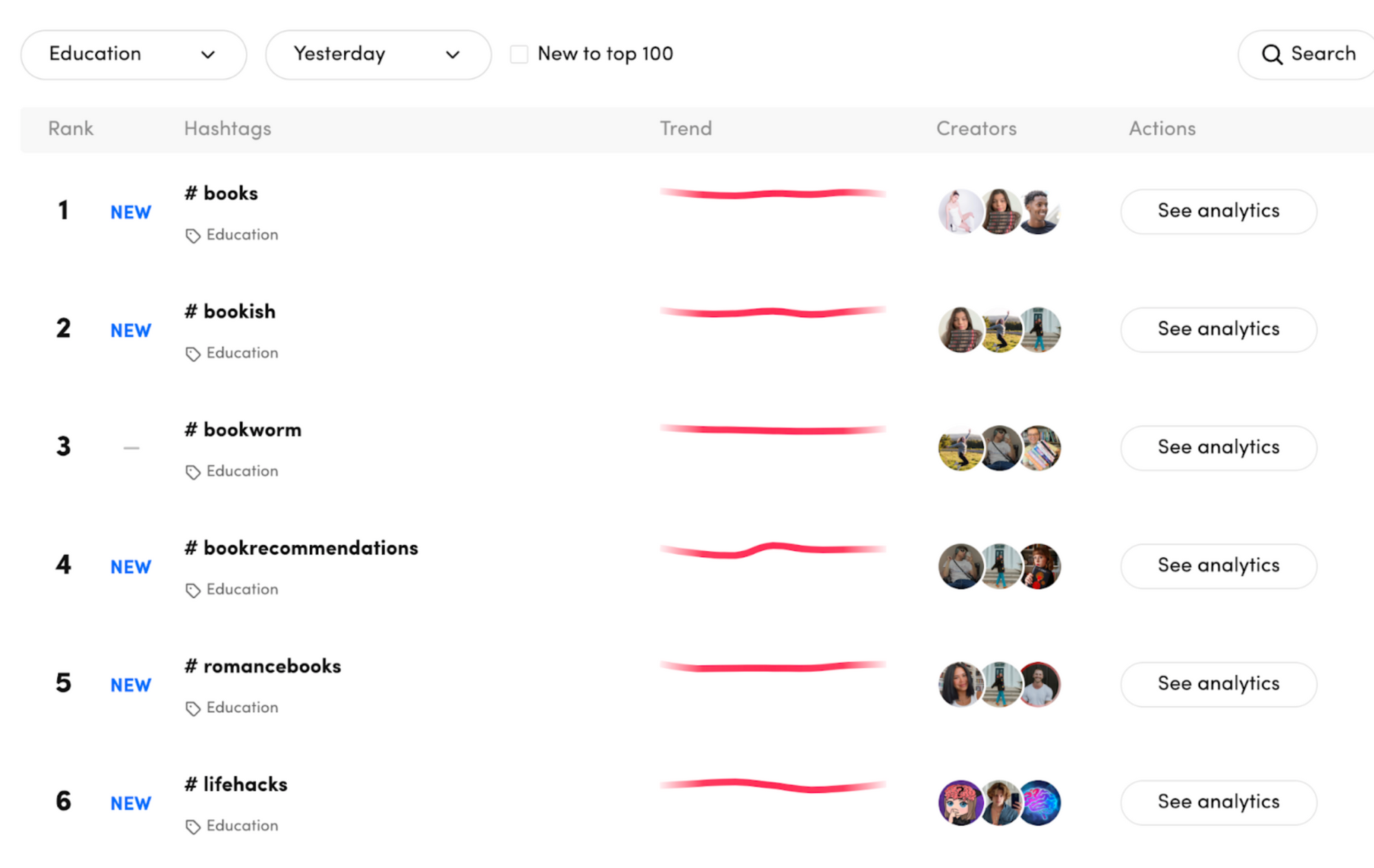Click the Rank column header
1374x868 pixels.
pos(70,128)
